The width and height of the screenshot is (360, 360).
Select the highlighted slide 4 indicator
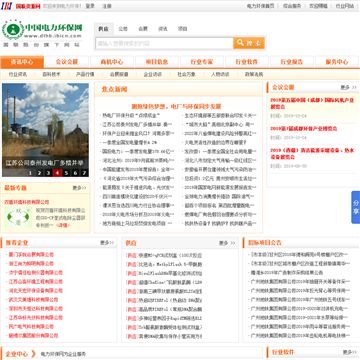coord(57,173)
